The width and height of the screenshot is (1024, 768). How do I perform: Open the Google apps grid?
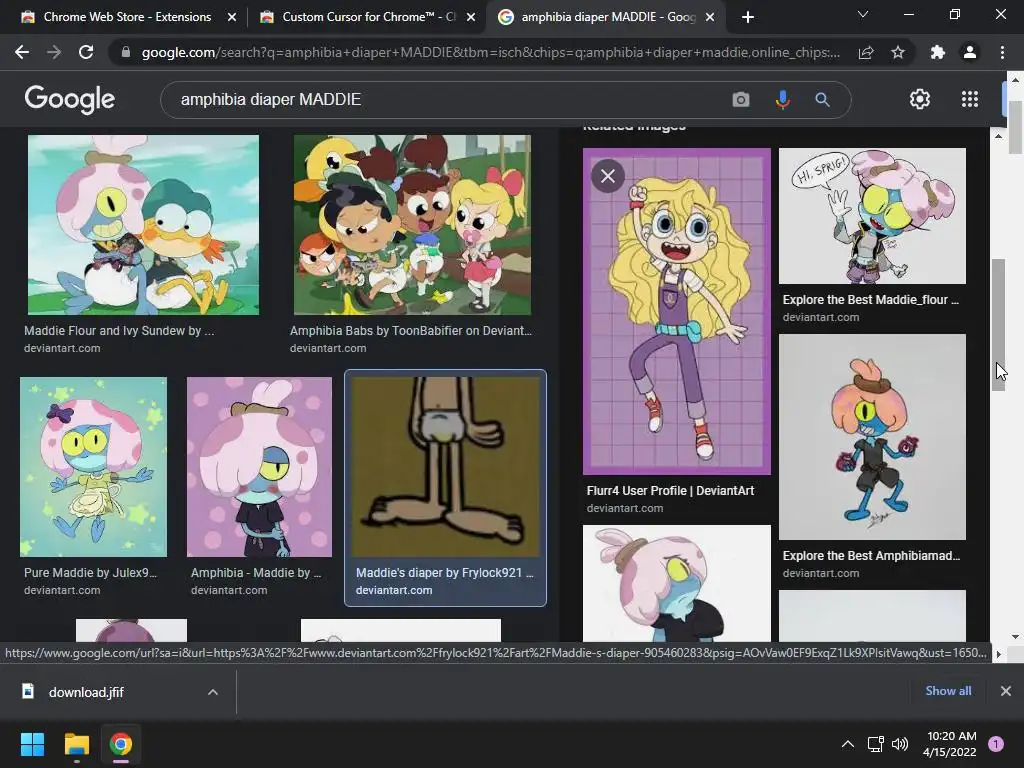click(x=970, y=99)
